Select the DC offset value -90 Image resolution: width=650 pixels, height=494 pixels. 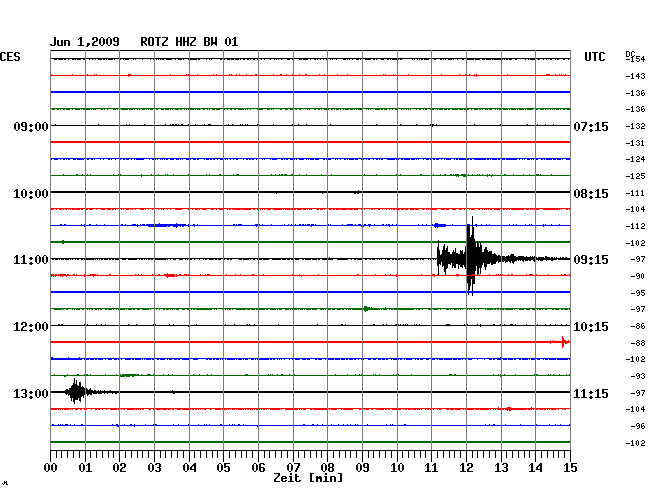[x=638, y=276]
